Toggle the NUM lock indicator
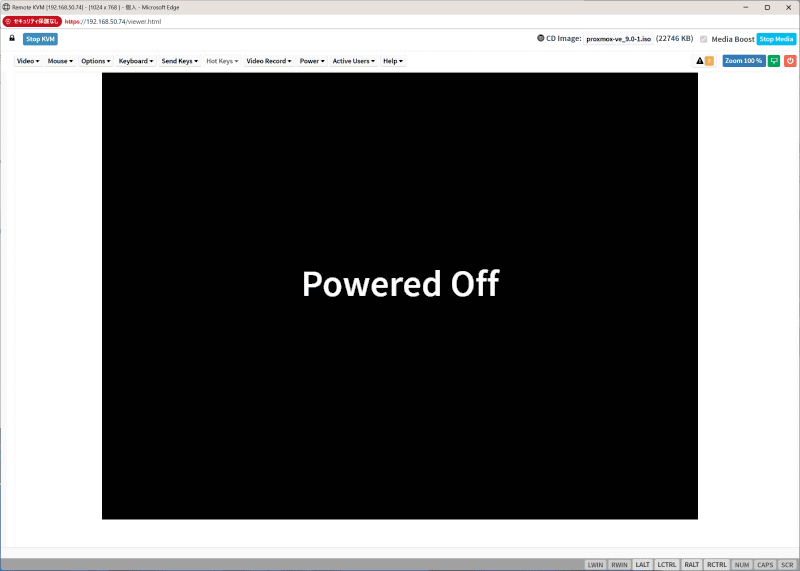800x571 pixels. (741, 565)
